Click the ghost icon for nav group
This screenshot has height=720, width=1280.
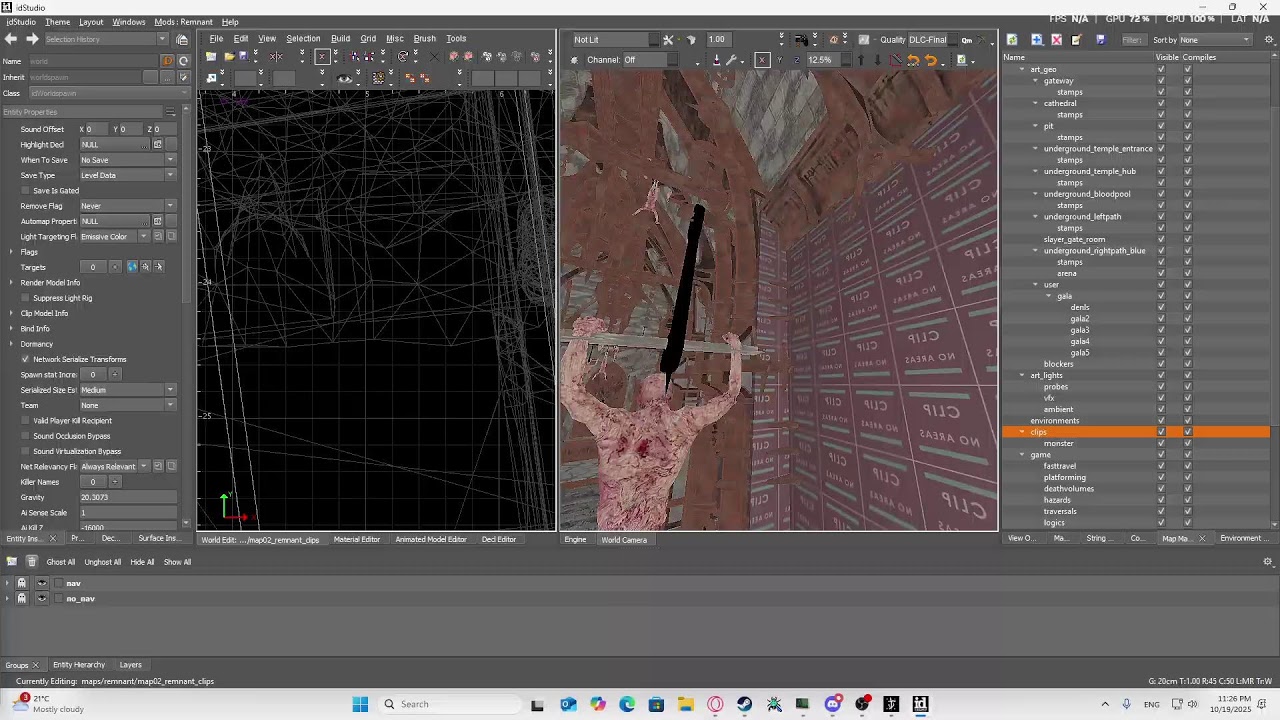pos(22,583)
